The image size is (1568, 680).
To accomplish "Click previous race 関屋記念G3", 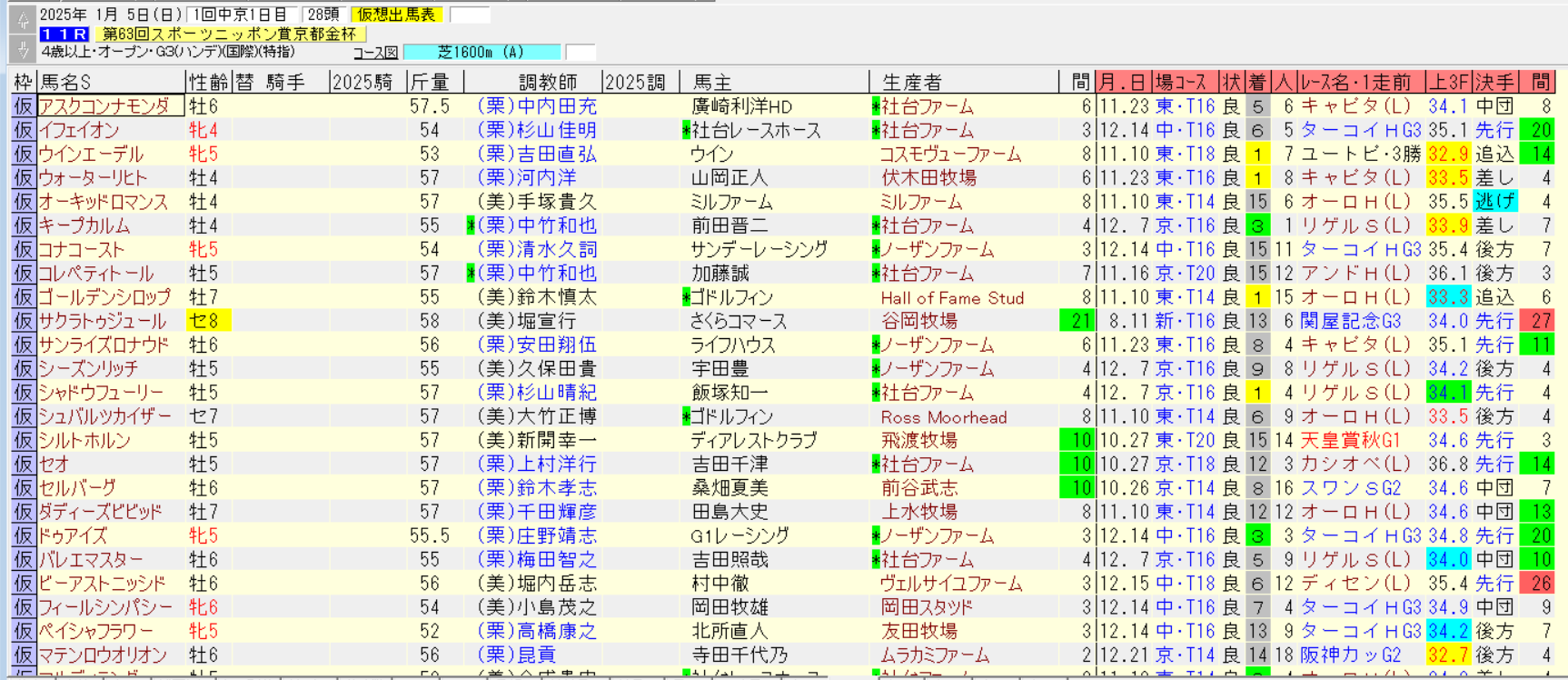I will pos(1351,321).
